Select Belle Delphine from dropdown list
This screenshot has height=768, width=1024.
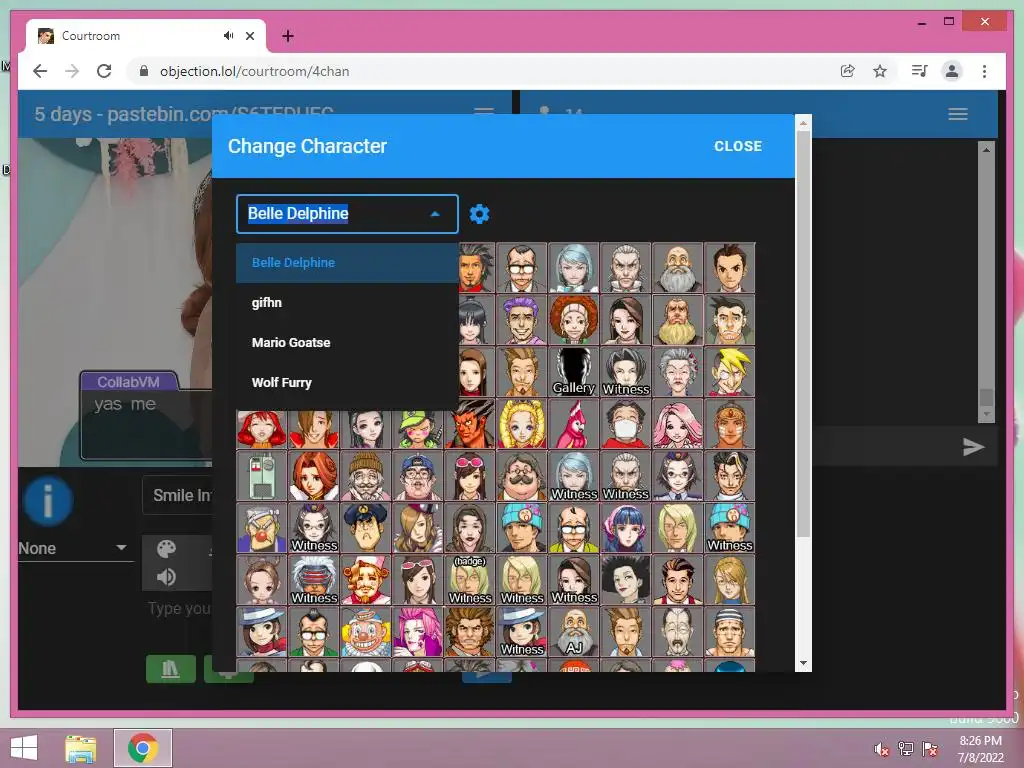pos(347,263)
